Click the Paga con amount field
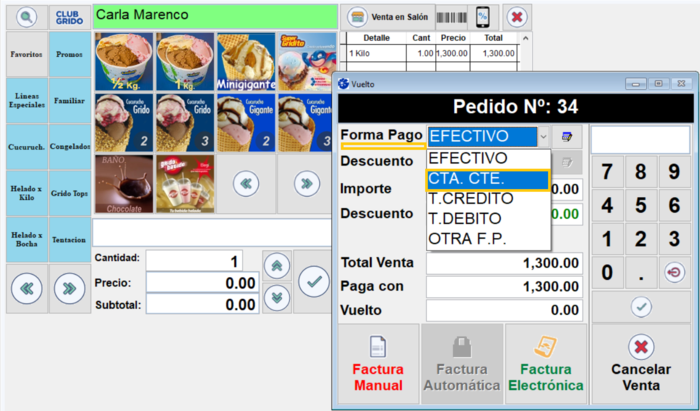Screen dimensions: 700x411 coord(504,287)
